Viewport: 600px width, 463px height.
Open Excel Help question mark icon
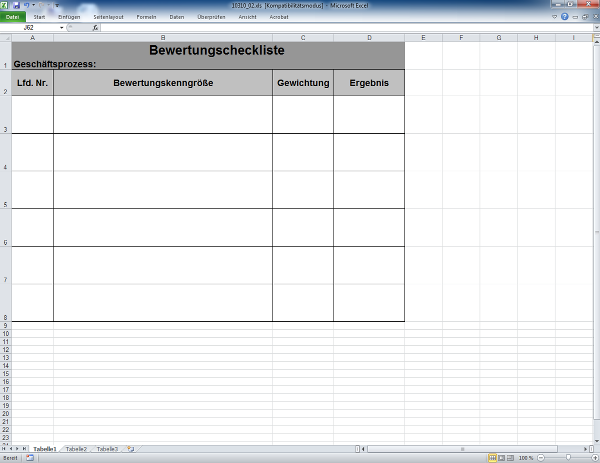[x=567, y=17]
